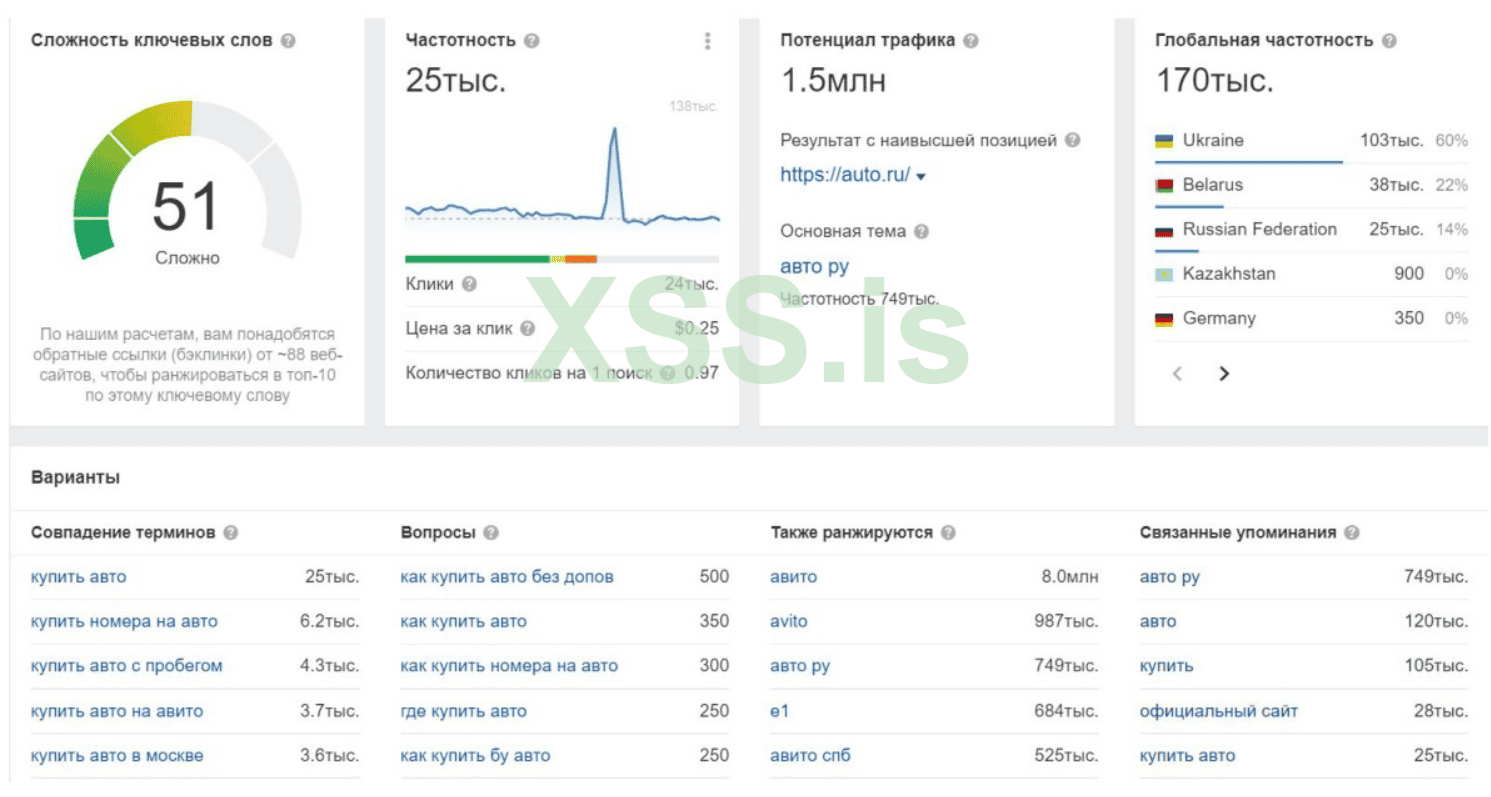Click help icon beside Частотность heading
The width and height of the screenshot is (1491, 797).
click(532, 41)
